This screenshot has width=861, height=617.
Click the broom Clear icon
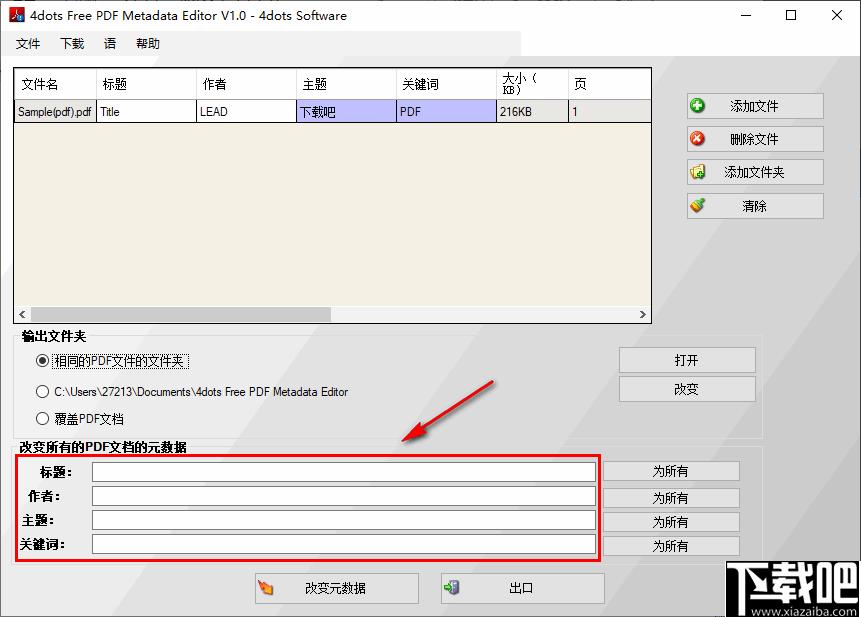(x=697, y=205)
